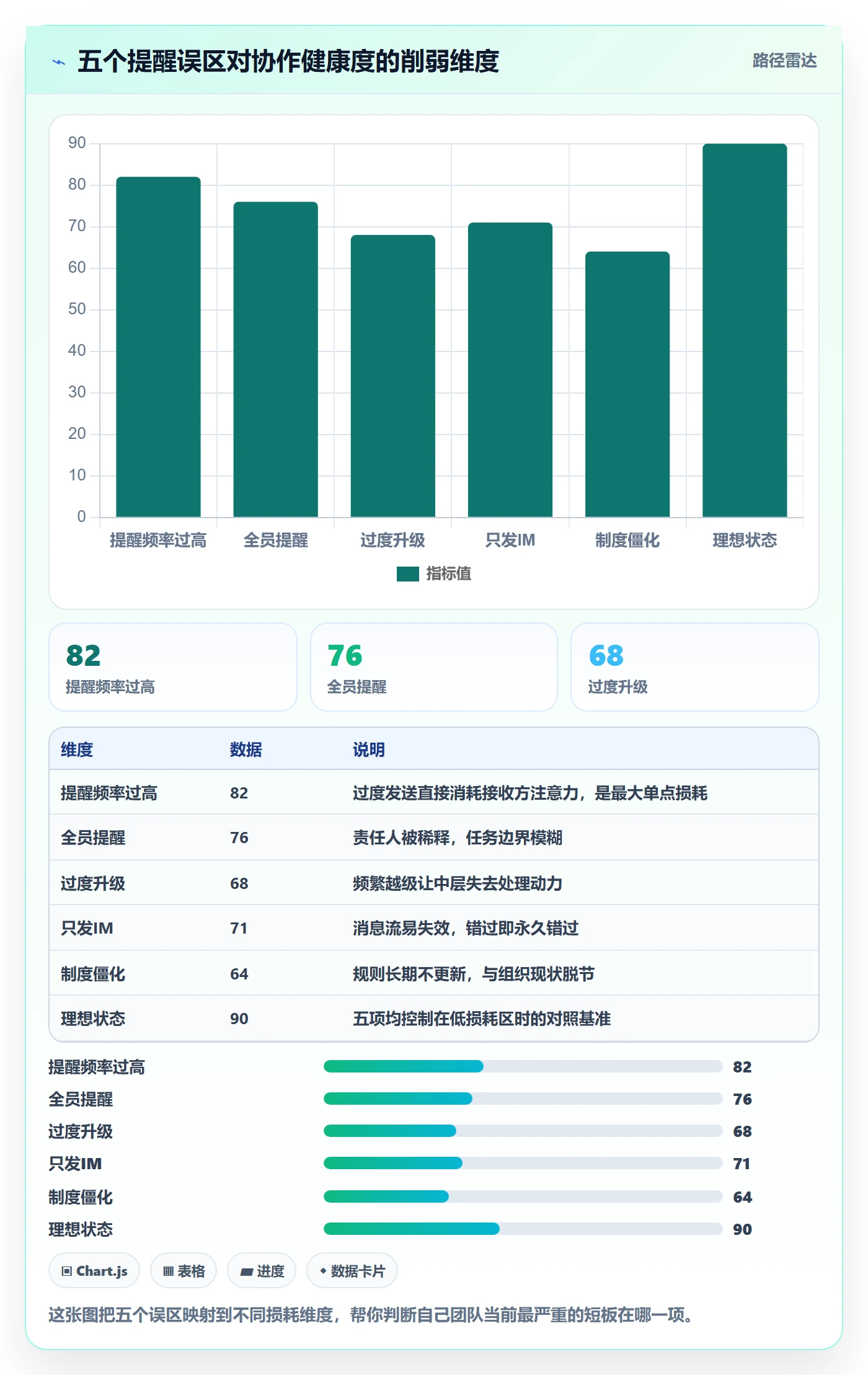868x1375 pixels.
Task: Click the 责任人被稀释，任务边界模糊 description cell
Action: 458,838
